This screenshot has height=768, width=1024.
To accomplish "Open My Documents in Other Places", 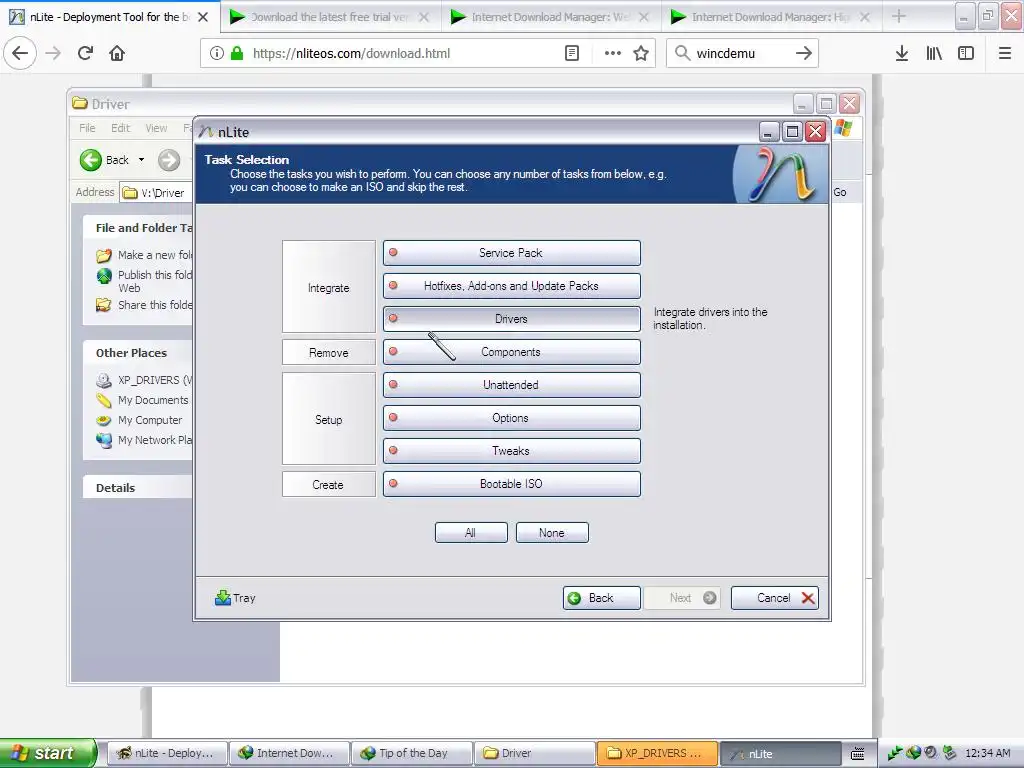I will pos(142,400).
